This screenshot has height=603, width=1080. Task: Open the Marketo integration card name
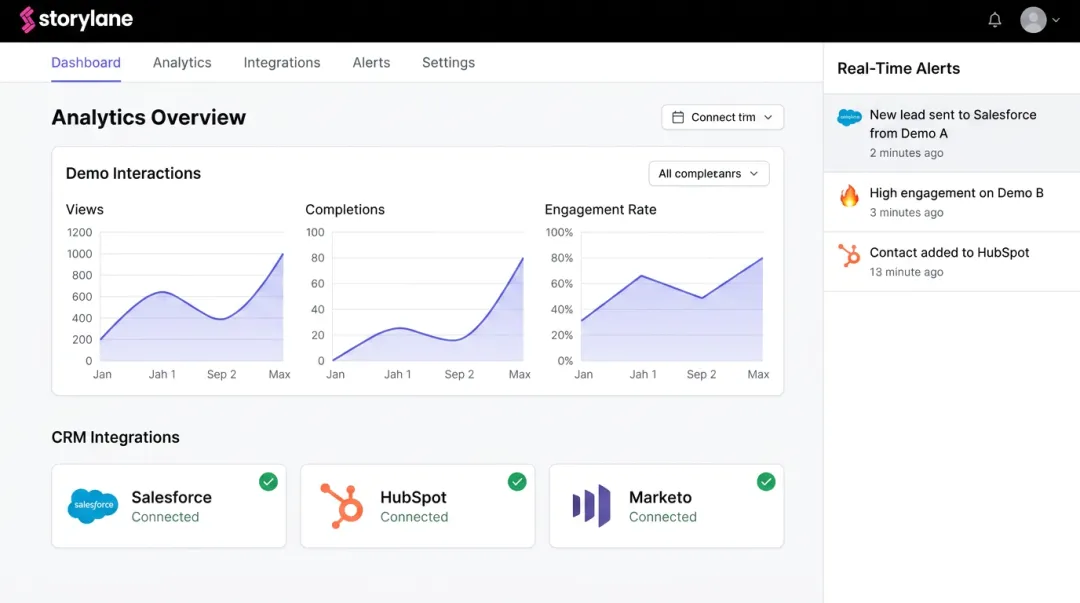(x=660, y=497)
